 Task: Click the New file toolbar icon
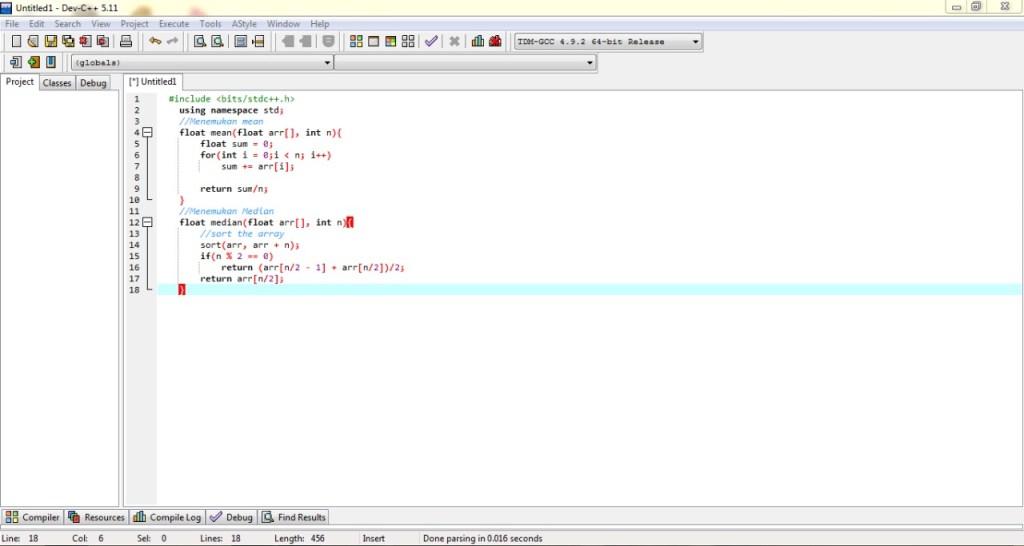16,41
